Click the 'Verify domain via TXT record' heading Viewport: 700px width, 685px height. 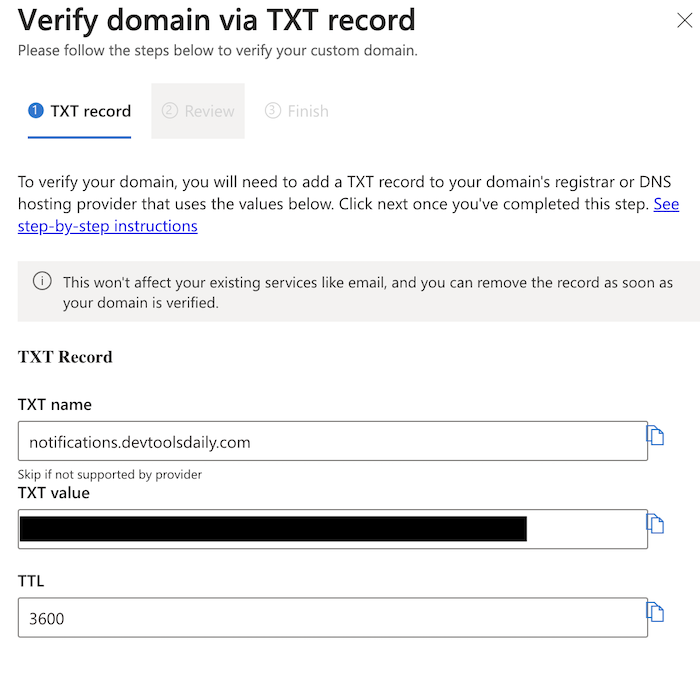coord(217,20)
